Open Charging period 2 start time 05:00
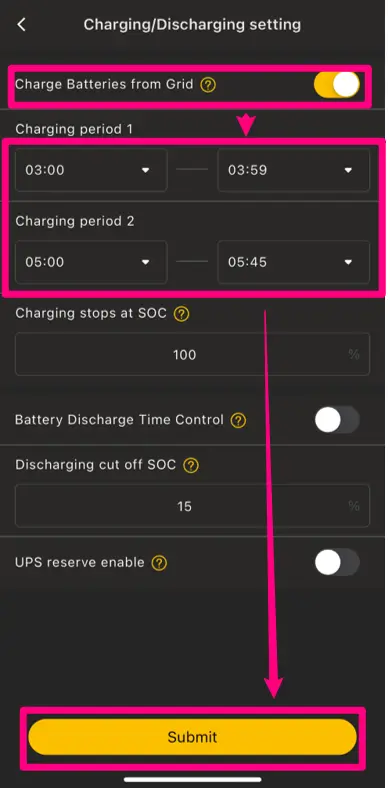Screen dimensions: 390x788 coord(91,262)
